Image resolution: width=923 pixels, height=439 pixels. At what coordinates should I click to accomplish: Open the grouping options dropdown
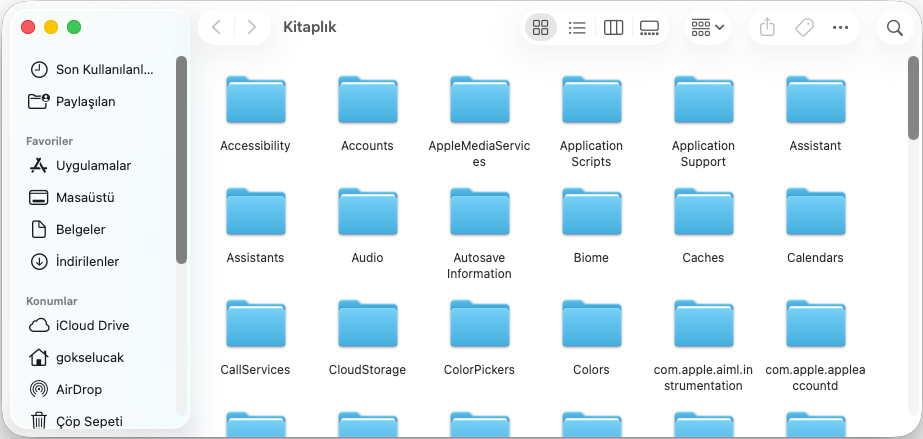(x=707, y=28)
